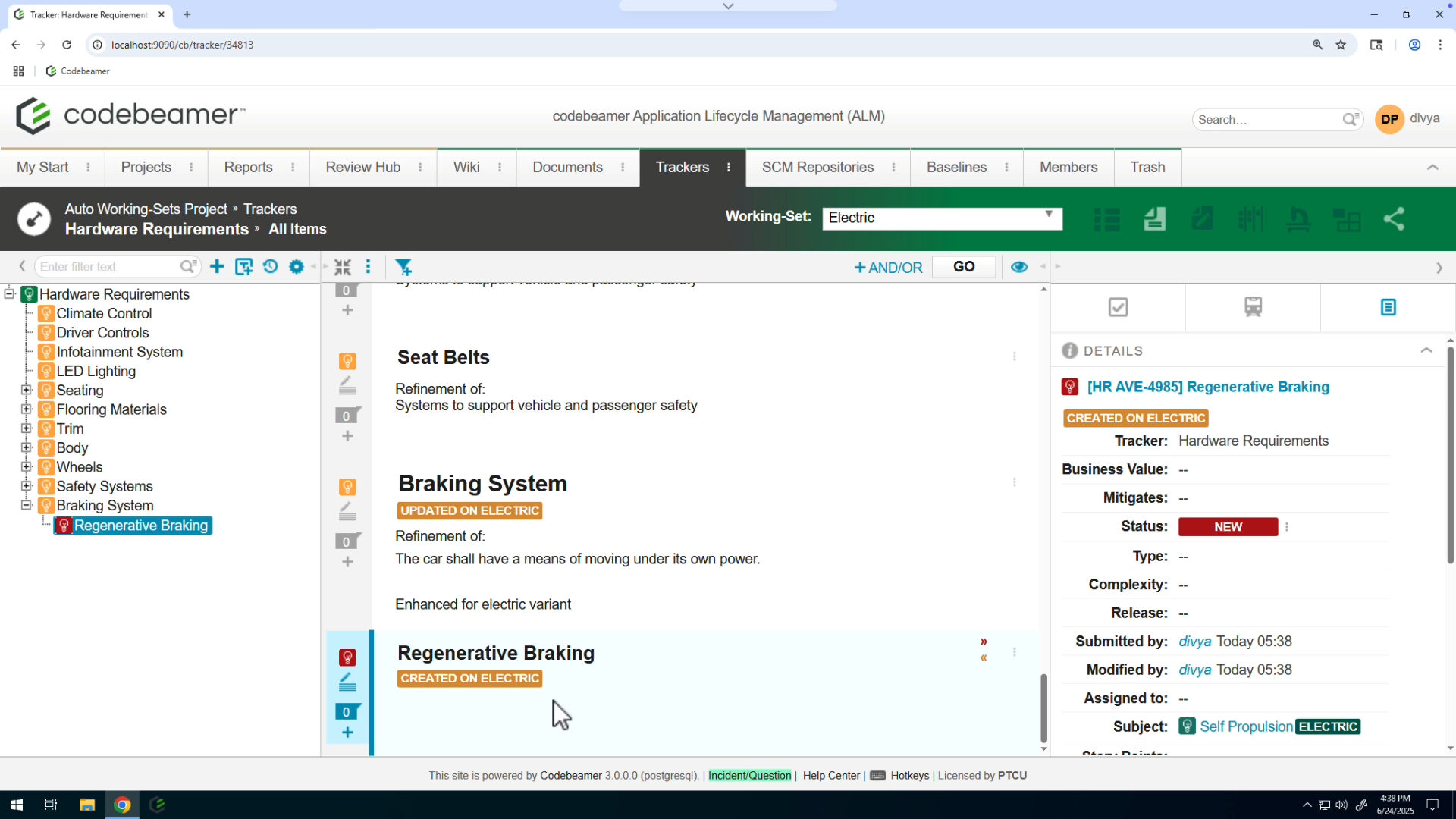Open tree settings gear icon

click(x=297, y=267)
